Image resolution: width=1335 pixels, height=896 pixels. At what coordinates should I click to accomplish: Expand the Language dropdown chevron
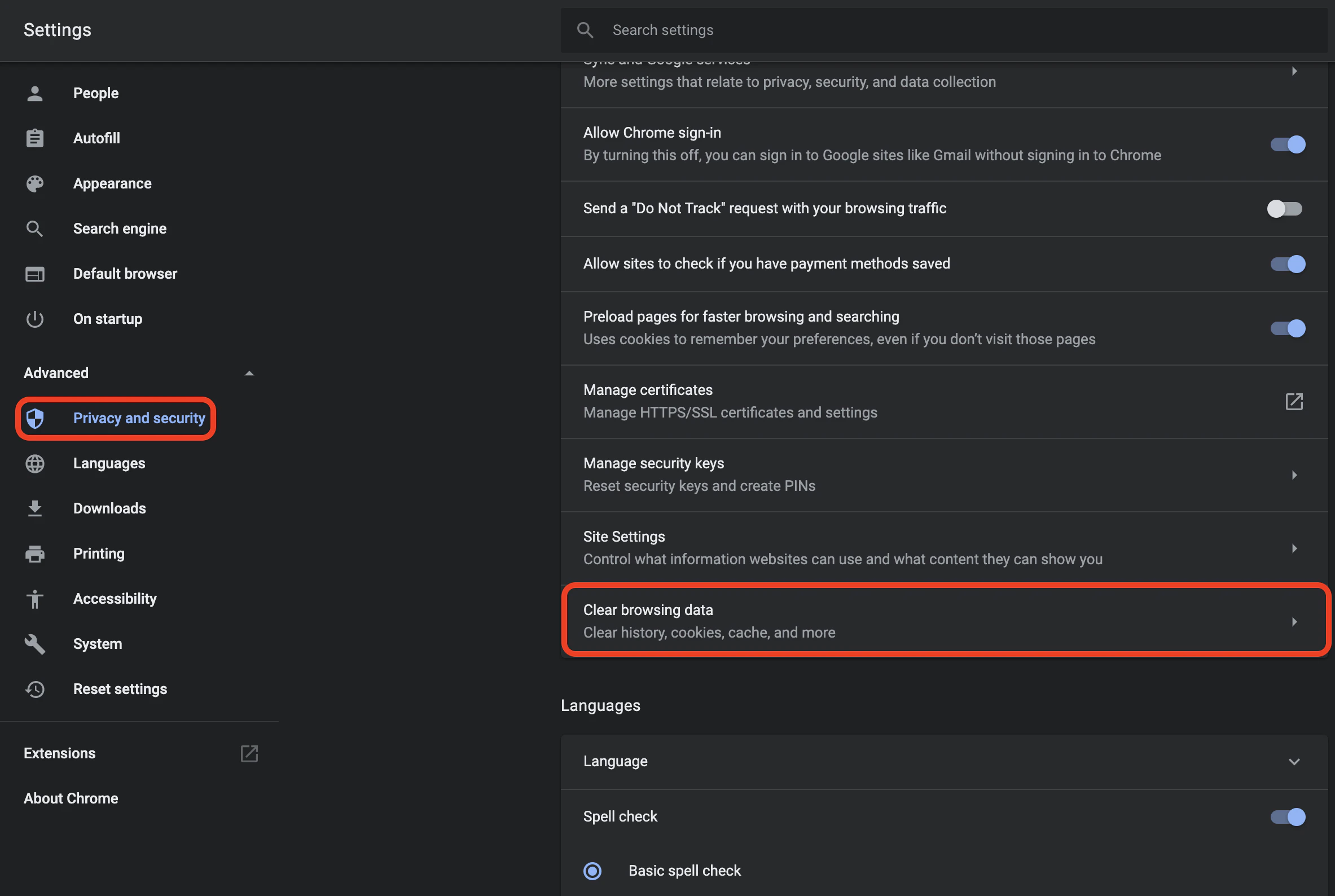[1294, 762]
